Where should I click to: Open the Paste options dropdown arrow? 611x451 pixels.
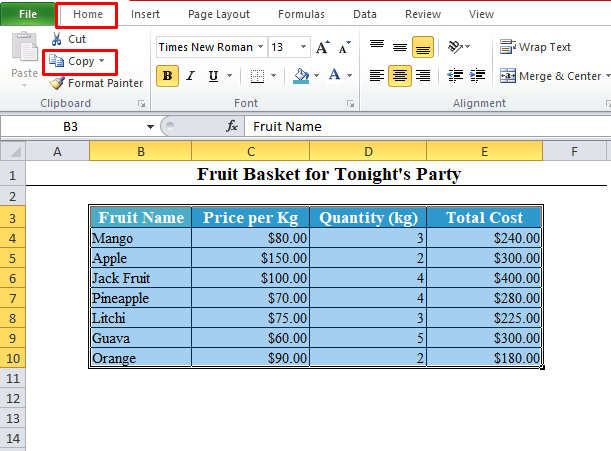[25, 85]
